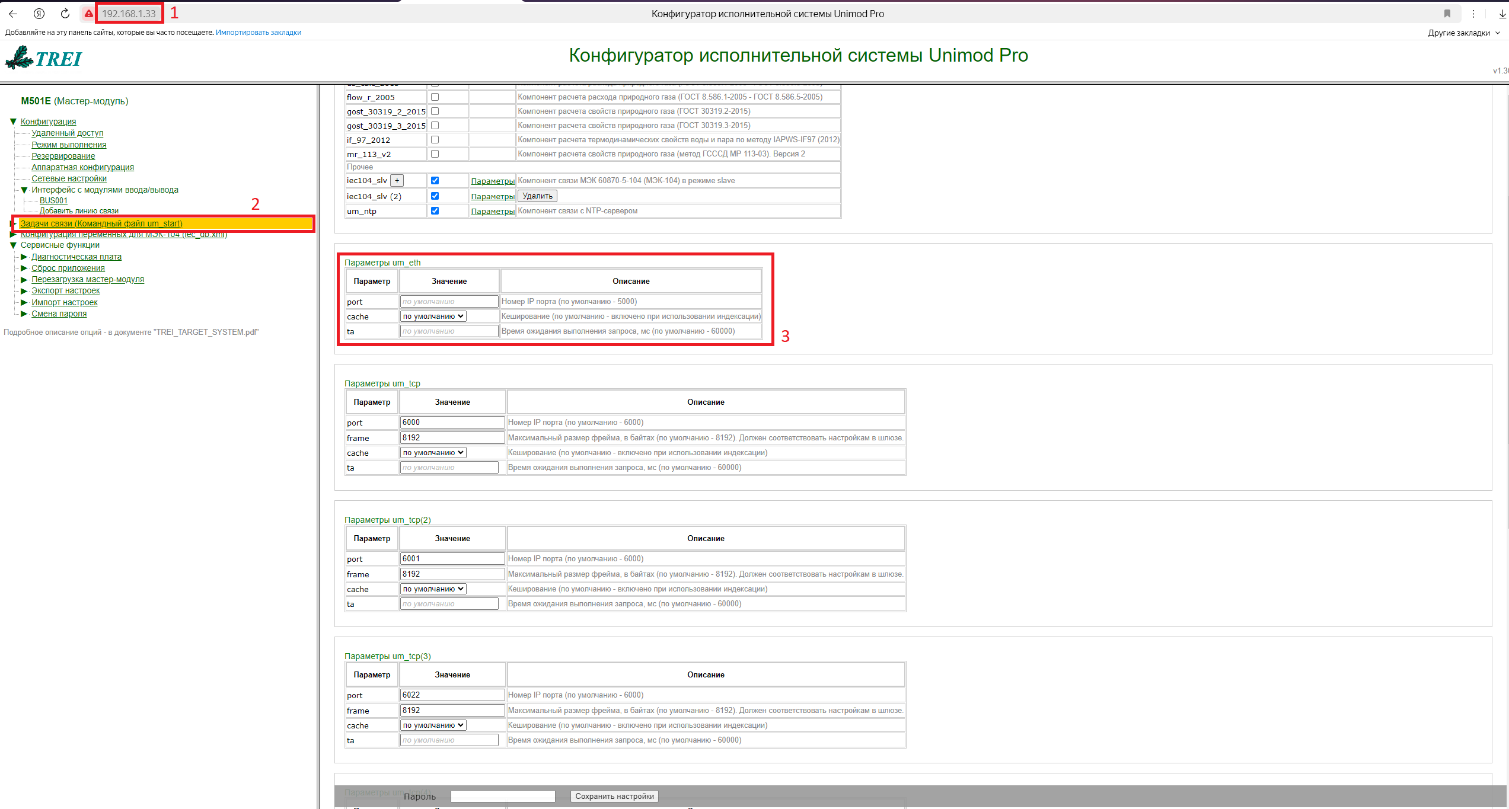
Task: Reload the page with the refresh icon
Action: click(x=65, y=13)
